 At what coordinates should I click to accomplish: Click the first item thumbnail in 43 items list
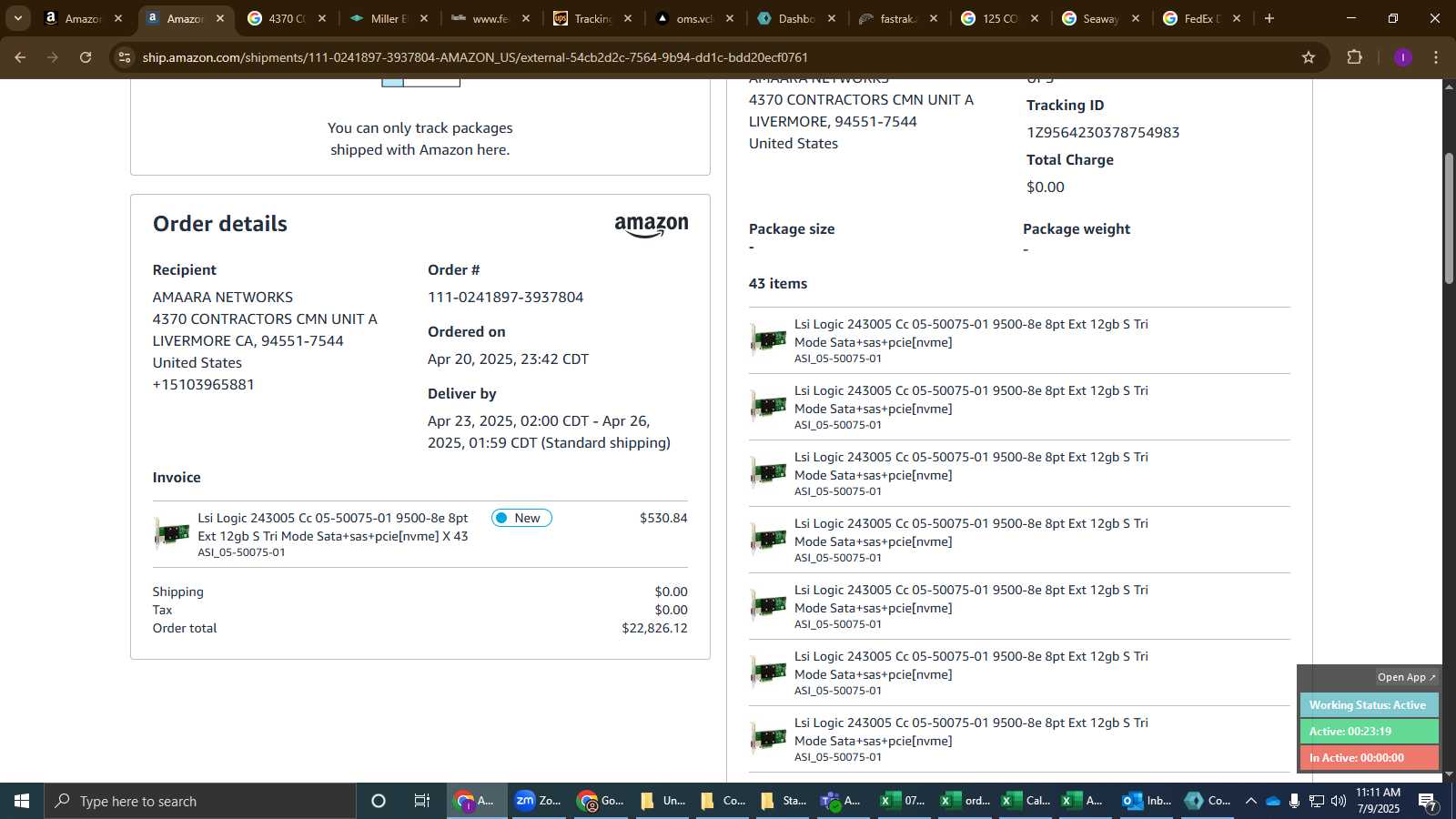(x=768, y=339)
